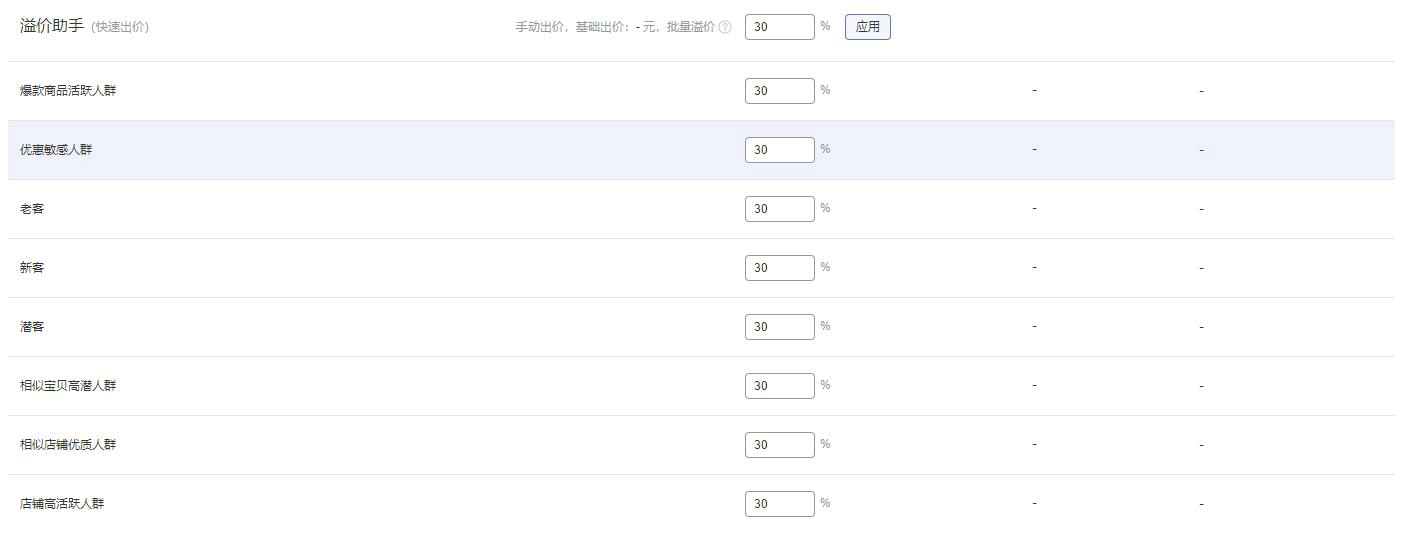Select the 相似店铺优质人群 row label

68,445
